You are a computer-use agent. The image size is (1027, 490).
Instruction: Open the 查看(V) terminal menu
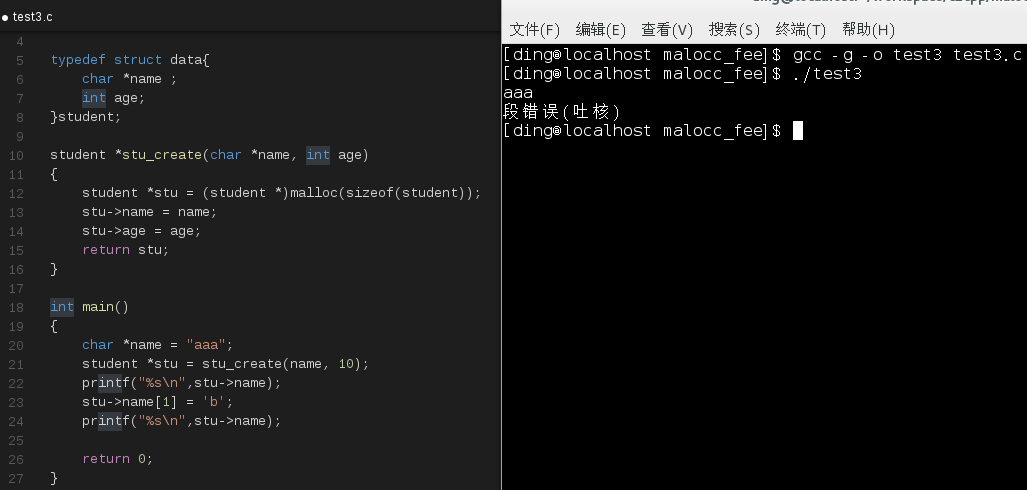coord(667,29)
